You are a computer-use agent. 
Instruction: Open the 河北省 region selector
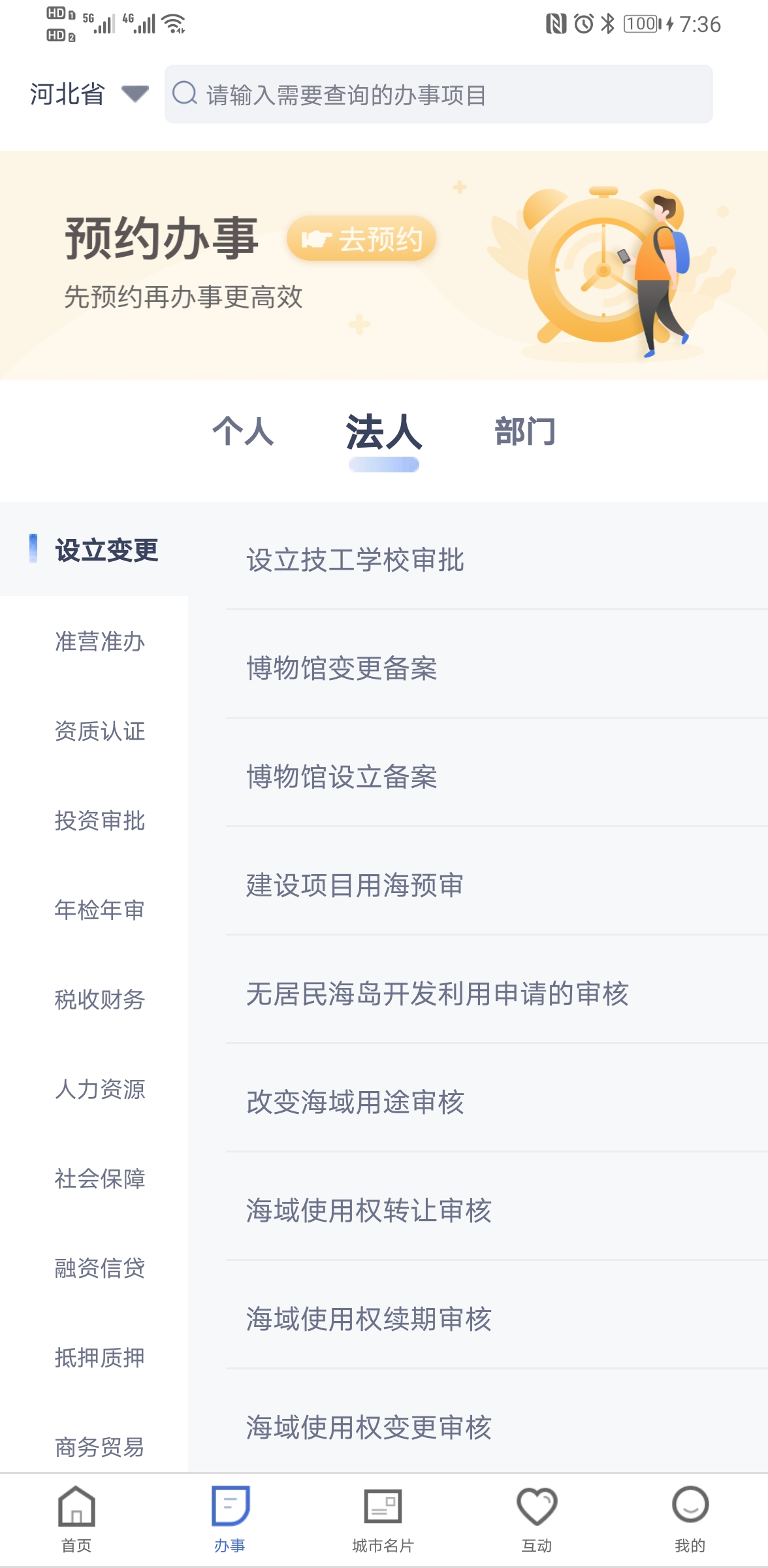68,94
